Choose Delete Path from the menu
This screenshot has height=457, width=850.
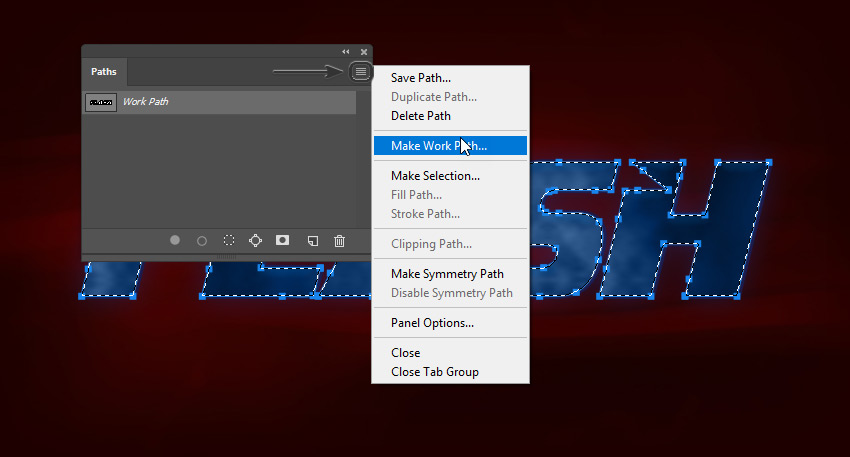coord(420,116)
